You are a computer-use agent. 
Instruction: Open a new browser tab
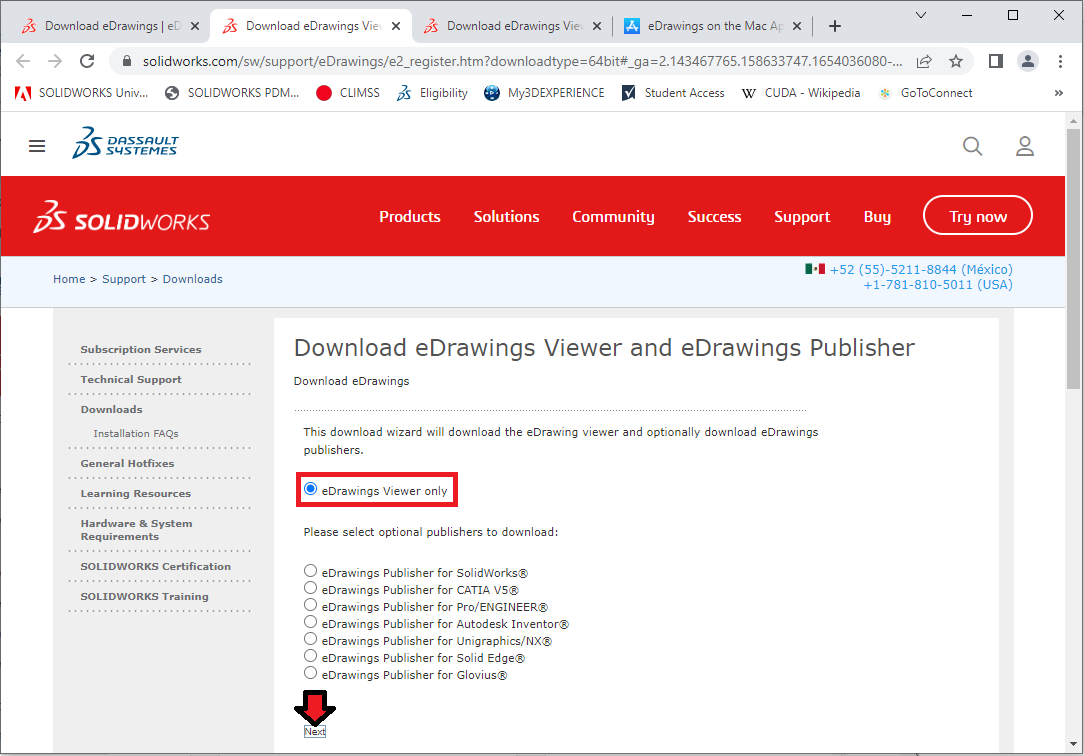click(x=835, y=26)
